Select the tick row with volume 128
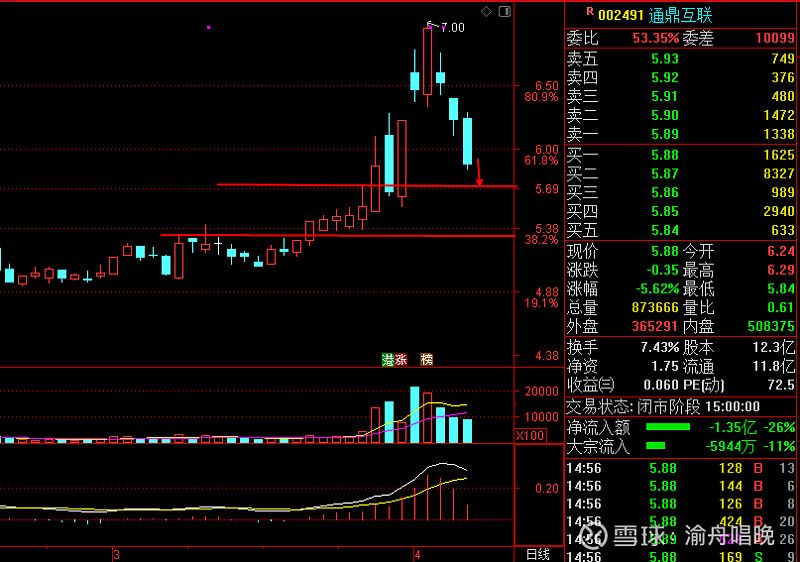This screenshot has width=800, height=562. 681,468
